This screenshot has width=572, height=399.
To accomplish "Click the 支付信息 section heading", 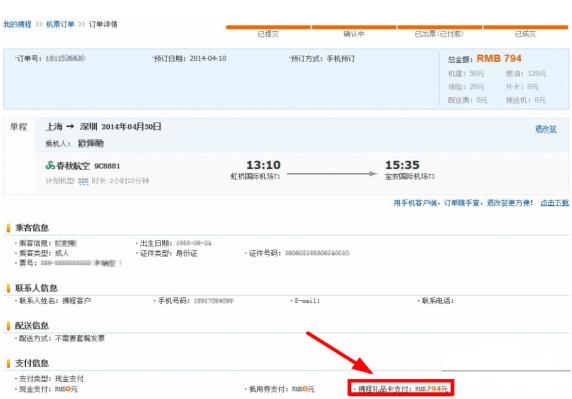I will (32, 363).
